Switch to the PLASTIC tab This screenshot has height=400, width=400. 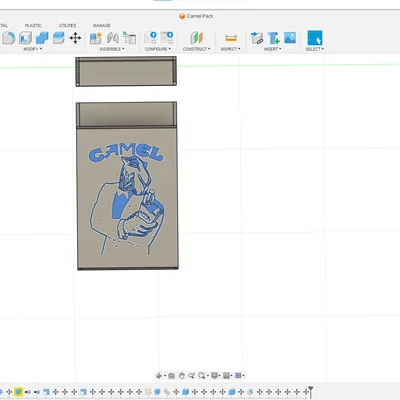pyautogui.click(x=33, y=25)
